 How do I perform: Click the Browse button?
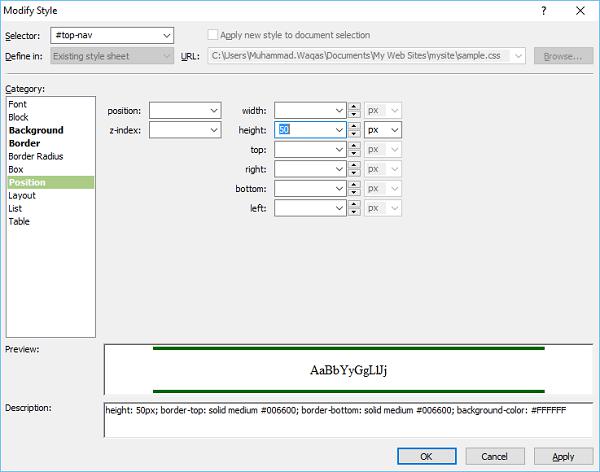click(x=563, y=56)
